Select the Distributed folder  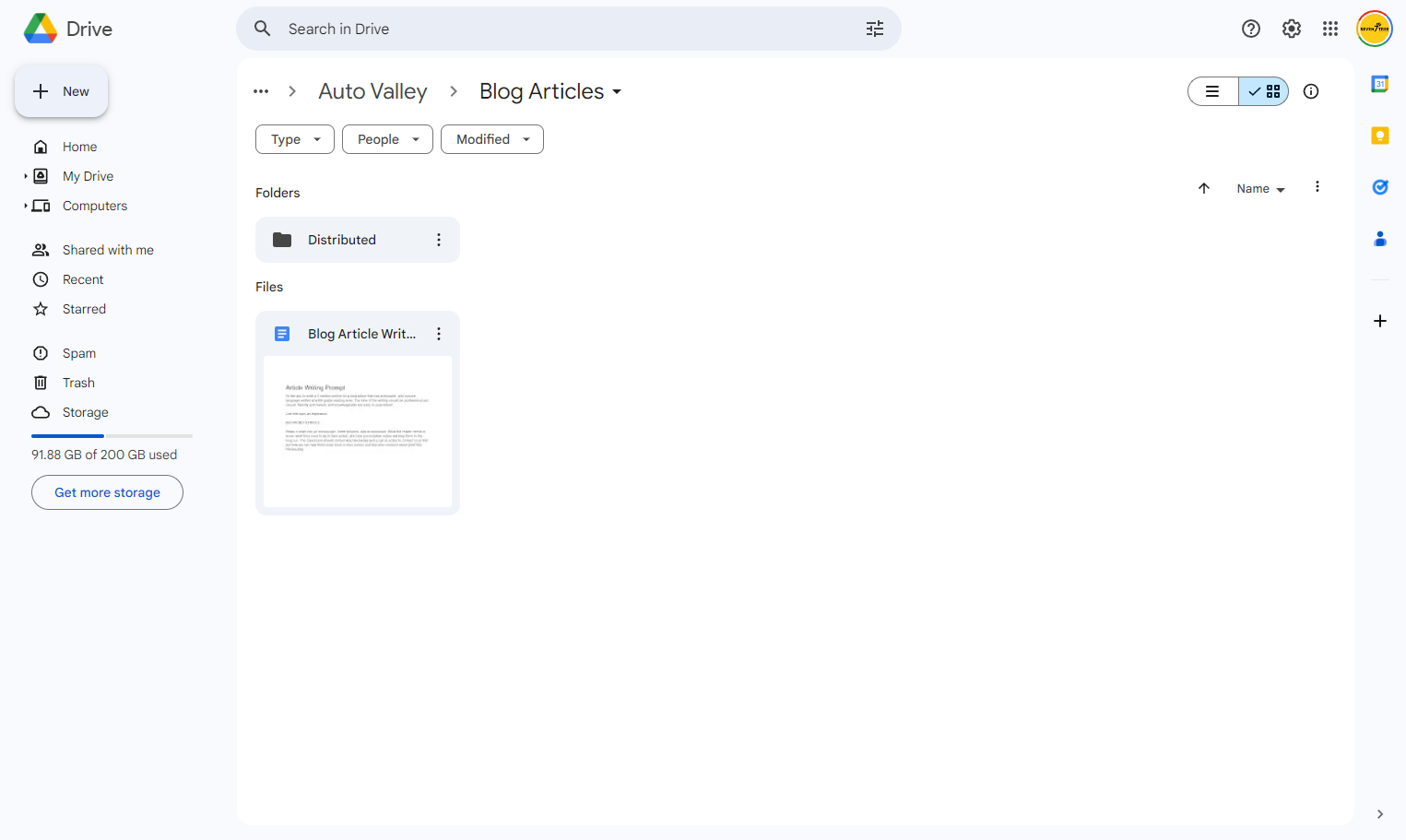pos(358,240)
